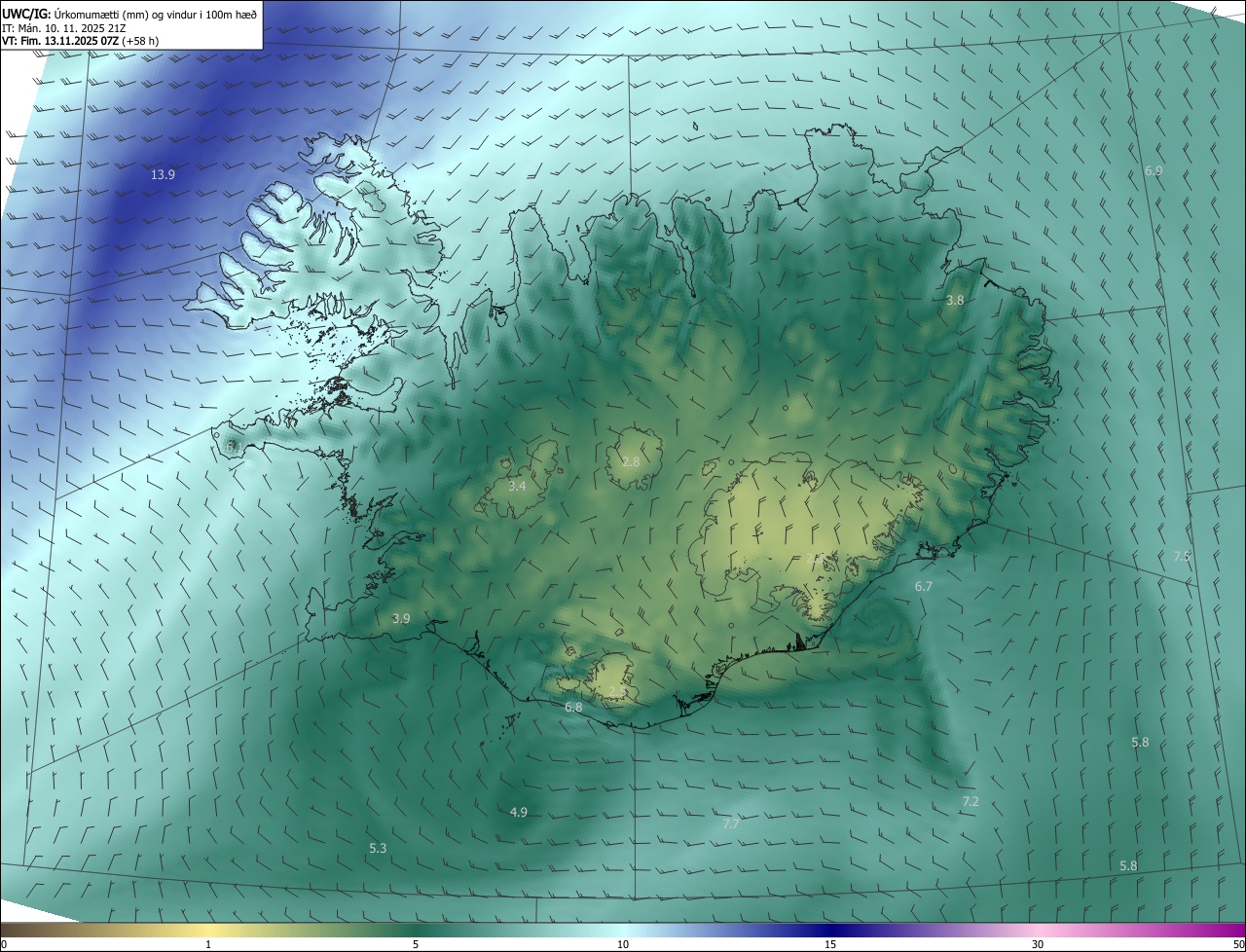This screenshot has width=1246, height=952.
Task: Click the '50' tick label on the color scale
Action: (1238, 945)
